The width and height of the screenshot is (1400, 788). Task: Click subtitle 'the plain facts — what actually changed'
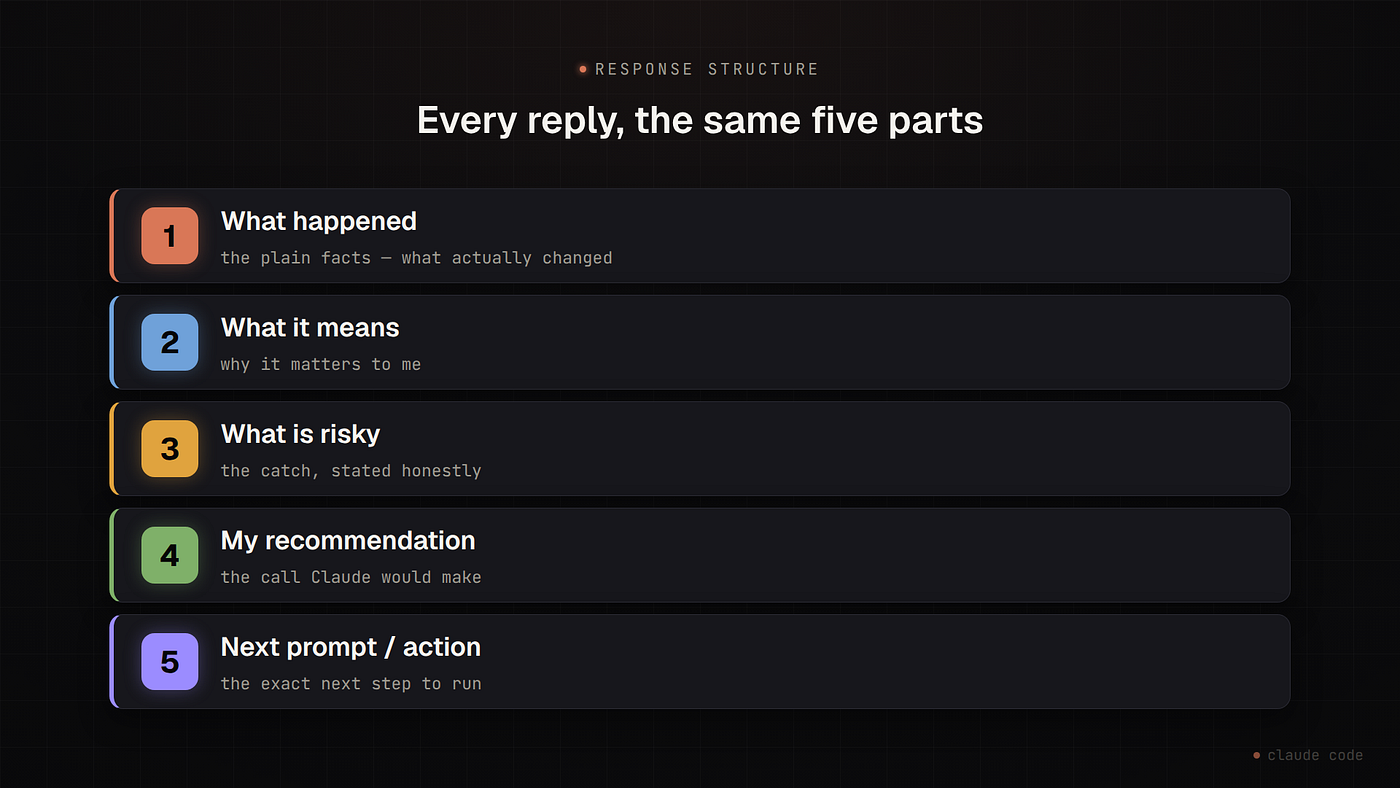pyautogui.click(x=416, y=258)
